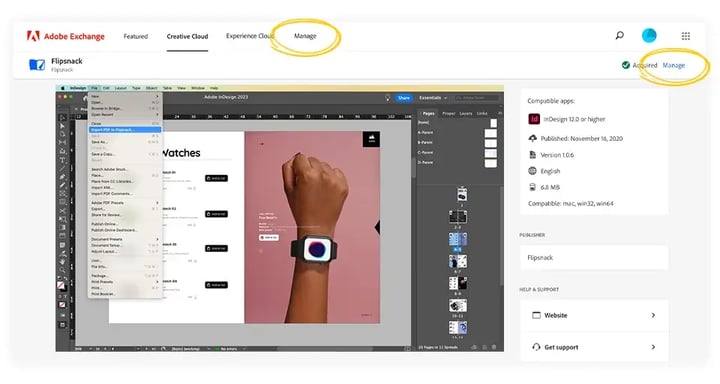
Task: Switch to the Creative Cloud tab
Action: pos(187,36)
